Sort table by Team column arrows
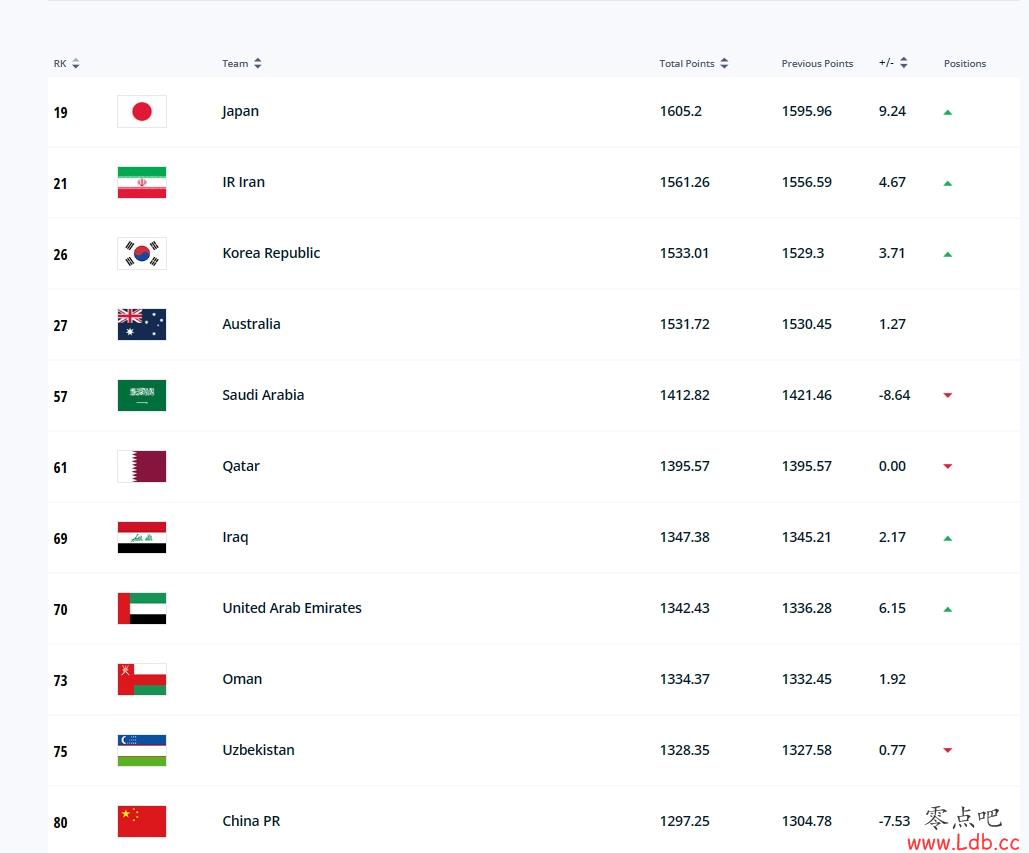Viewport: 1029px width, 853px height. [257, 63]
